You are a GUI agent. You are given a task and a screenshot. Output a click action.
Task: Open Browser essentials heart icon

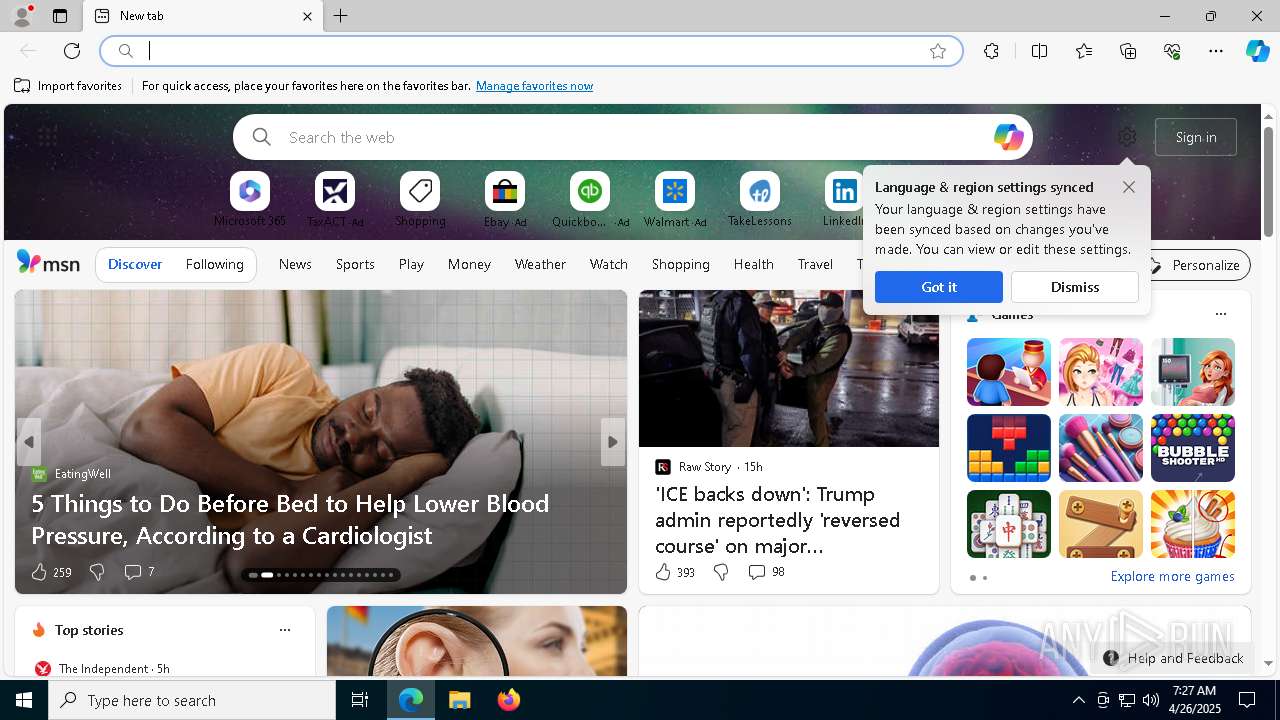tap(1172, 51)
